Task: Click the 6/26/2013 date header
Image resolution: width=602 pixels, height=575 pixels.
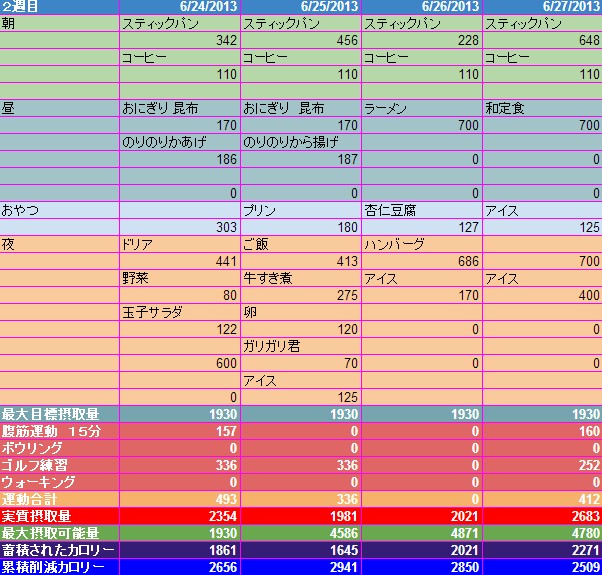Action: coord(422,7)
